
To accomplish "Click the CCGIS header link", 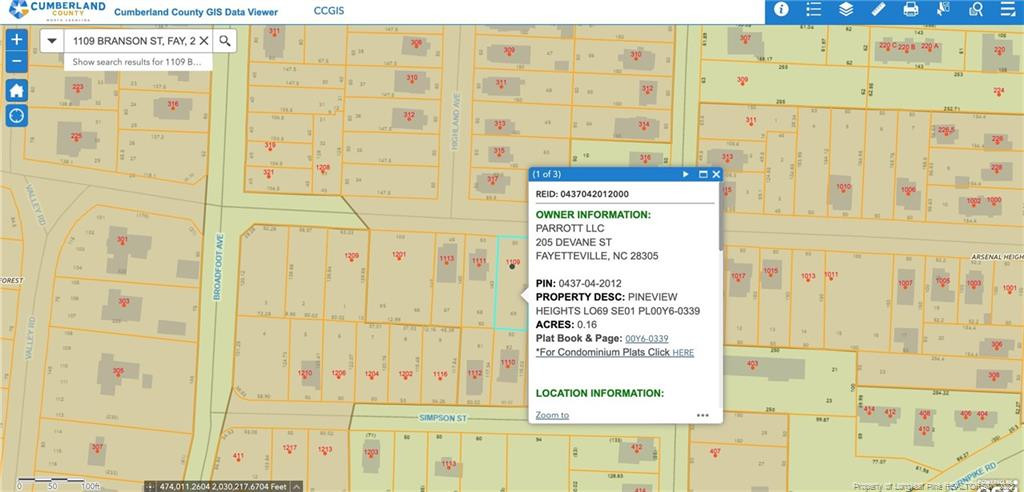I will (329, 11).
